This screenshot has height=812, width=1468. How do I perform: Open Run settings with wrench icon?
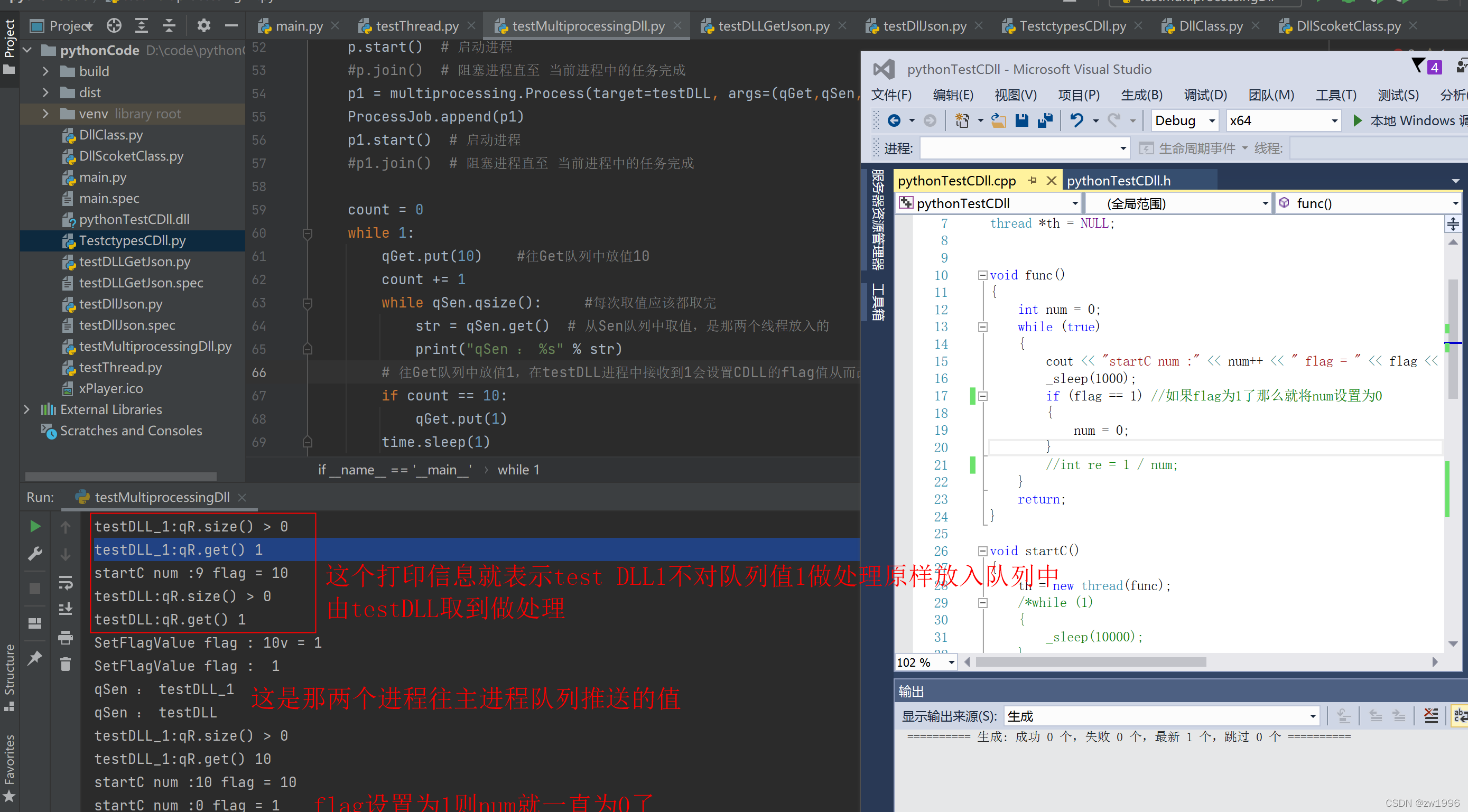[x=34, y=553]
